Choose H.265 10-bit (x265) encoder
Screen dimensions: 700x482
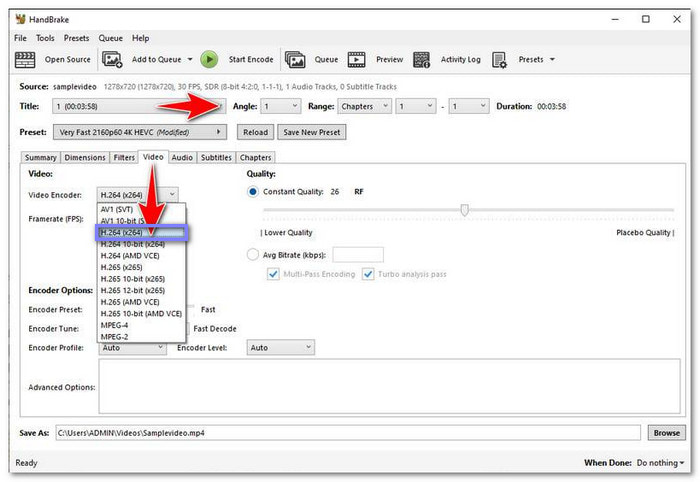coord(141,279)
